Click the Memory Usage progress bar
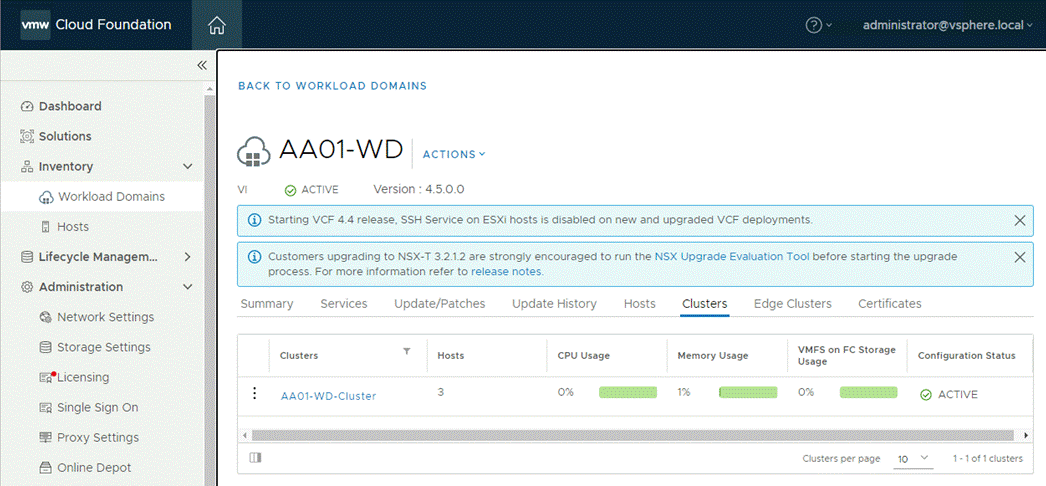Viewport: 1046px width, 486px height. (x=748, y=392)
